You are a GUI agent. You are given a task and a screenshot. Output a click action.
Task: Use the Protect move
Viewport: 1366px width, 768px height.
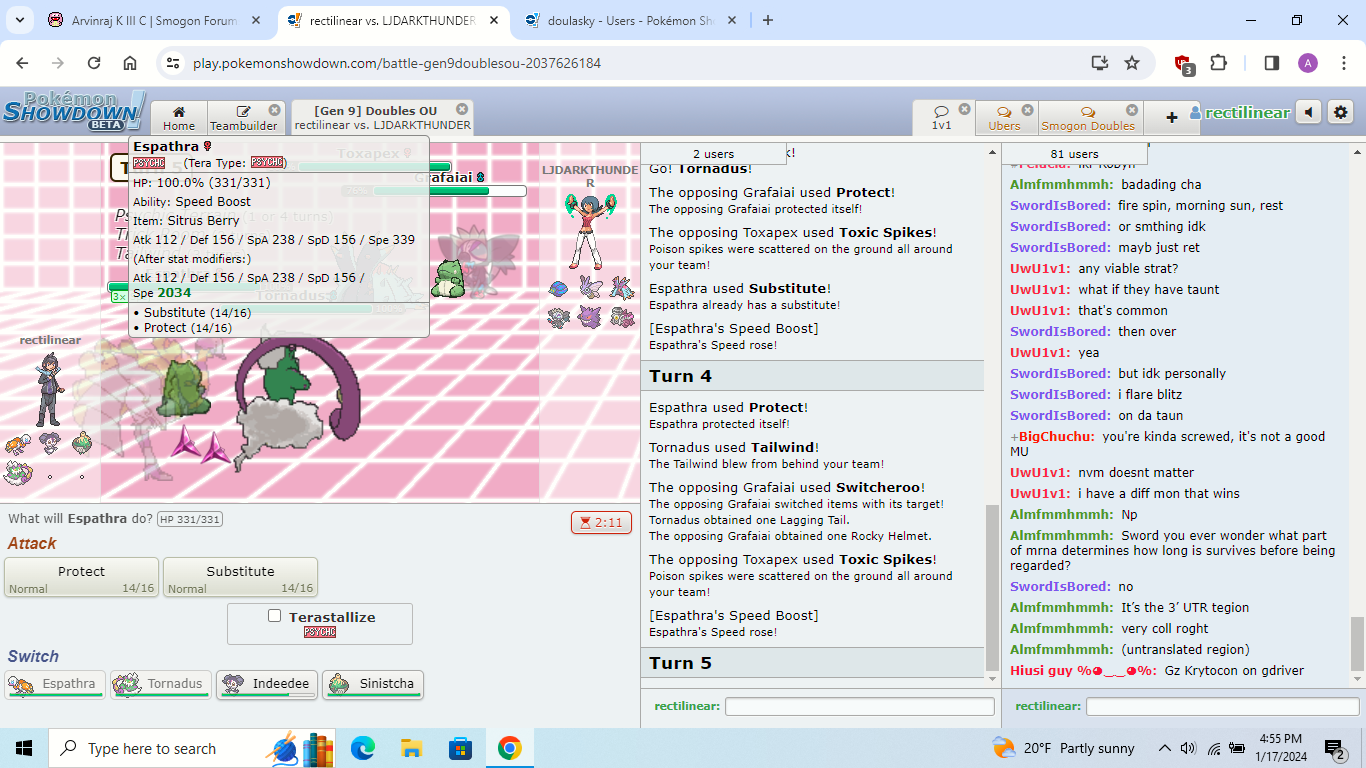(x=82, y=578)
